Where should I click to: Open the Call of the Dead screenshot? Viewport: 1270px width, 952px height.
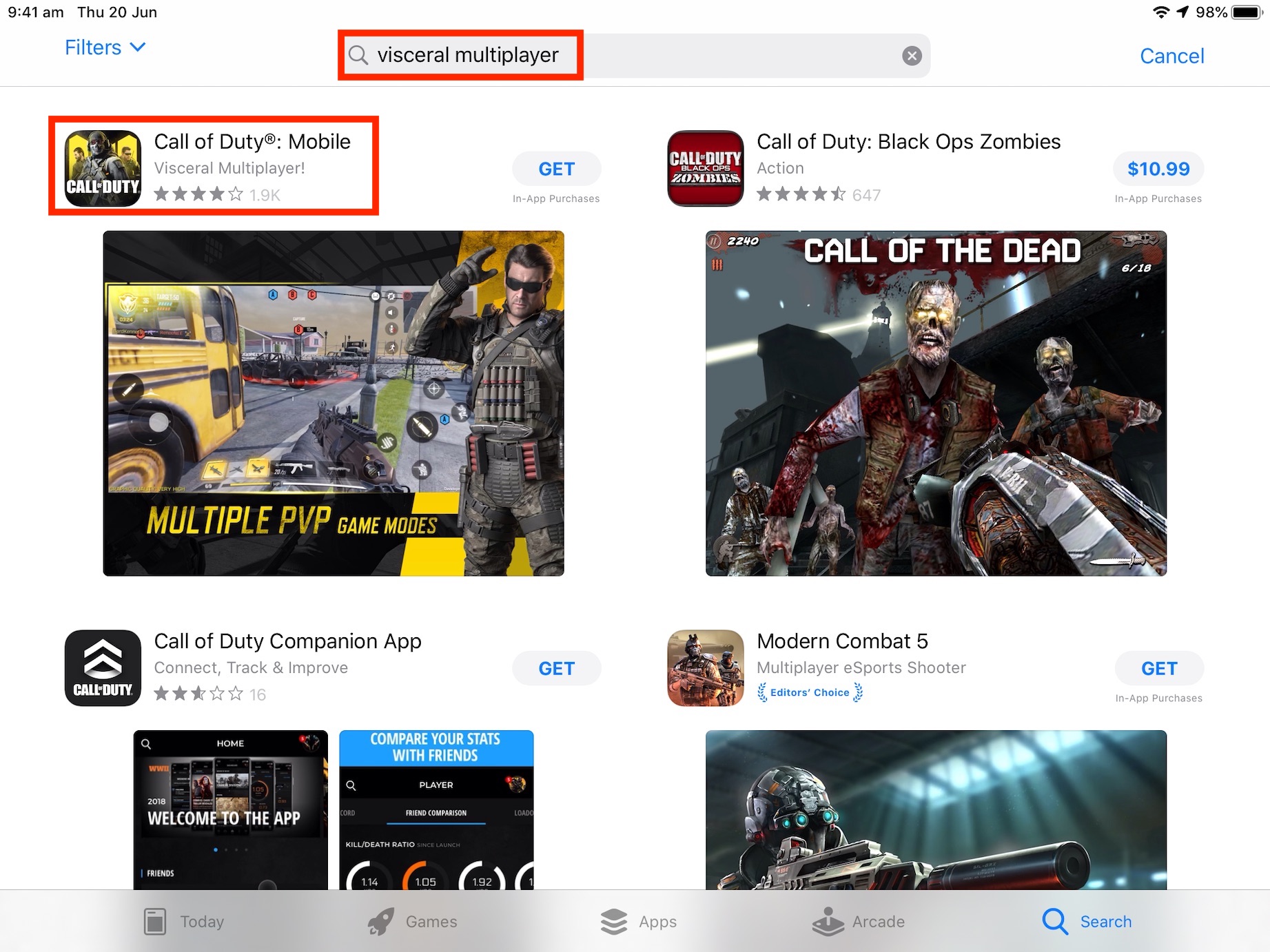pyautogui.click(x=936, y=403)
